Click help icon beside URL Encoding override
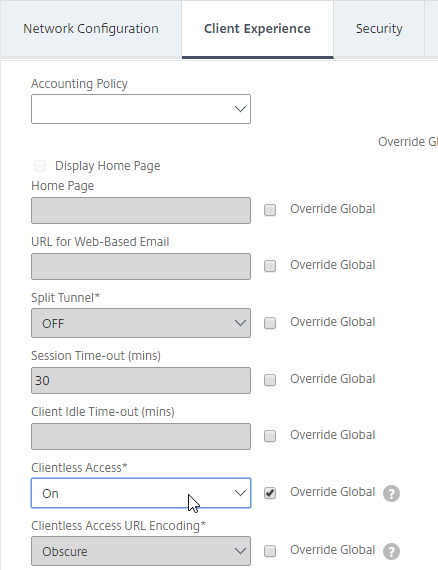438x570 pixels. coord(391,551)
